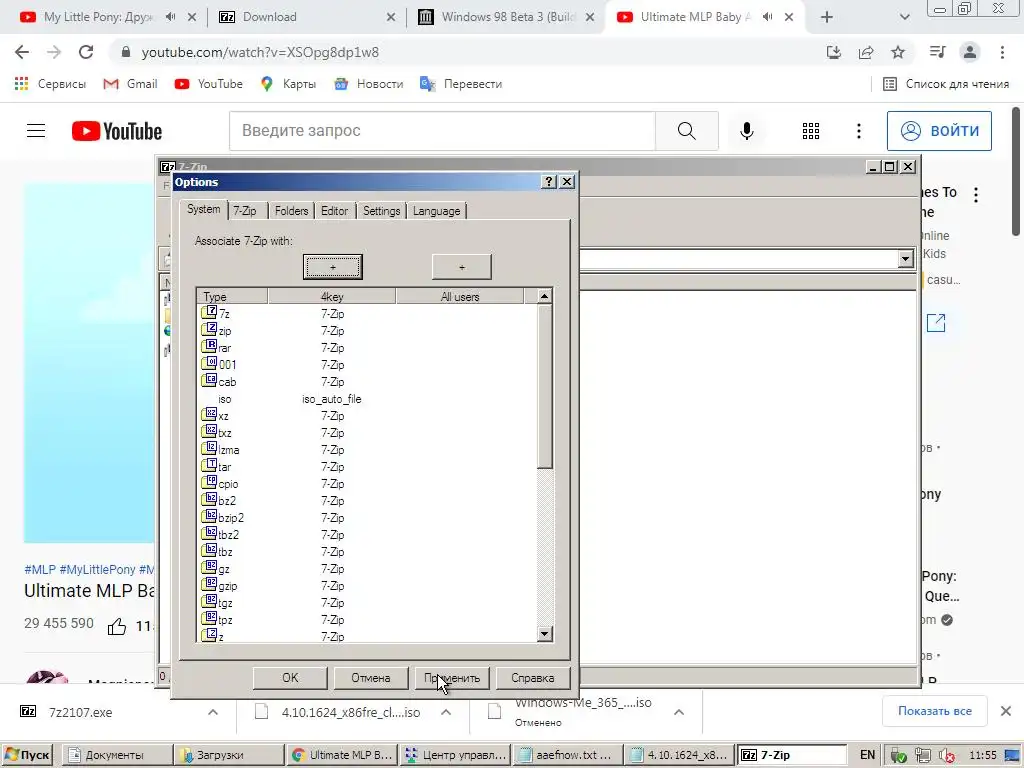
Task: Open the Перевести bookmark
Action: 461,84
